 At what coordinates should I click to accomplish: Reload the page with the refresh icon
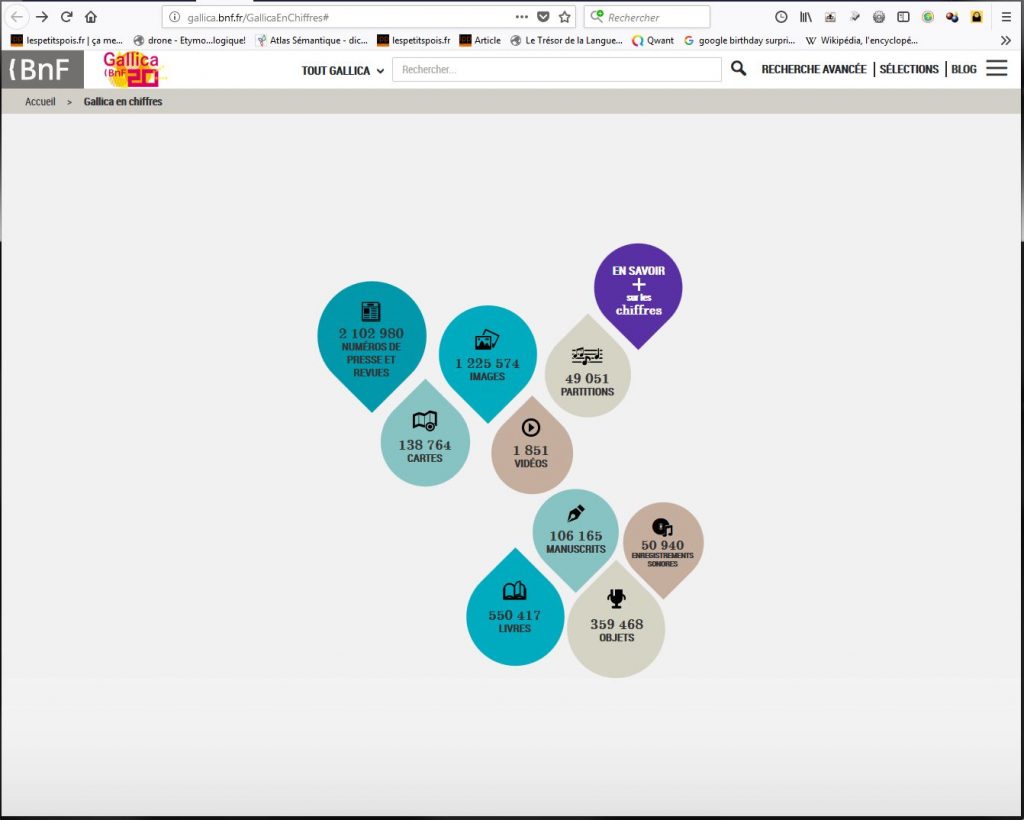point(67,17)
